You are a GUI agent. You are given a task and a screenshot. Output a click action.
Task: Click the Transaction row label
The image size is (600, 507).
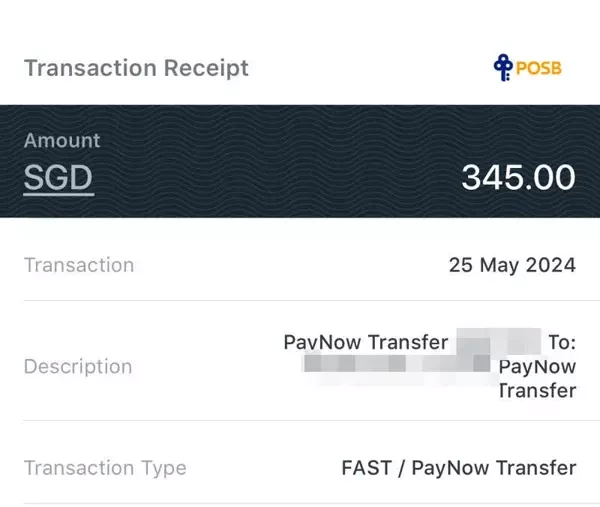[79, 265]
